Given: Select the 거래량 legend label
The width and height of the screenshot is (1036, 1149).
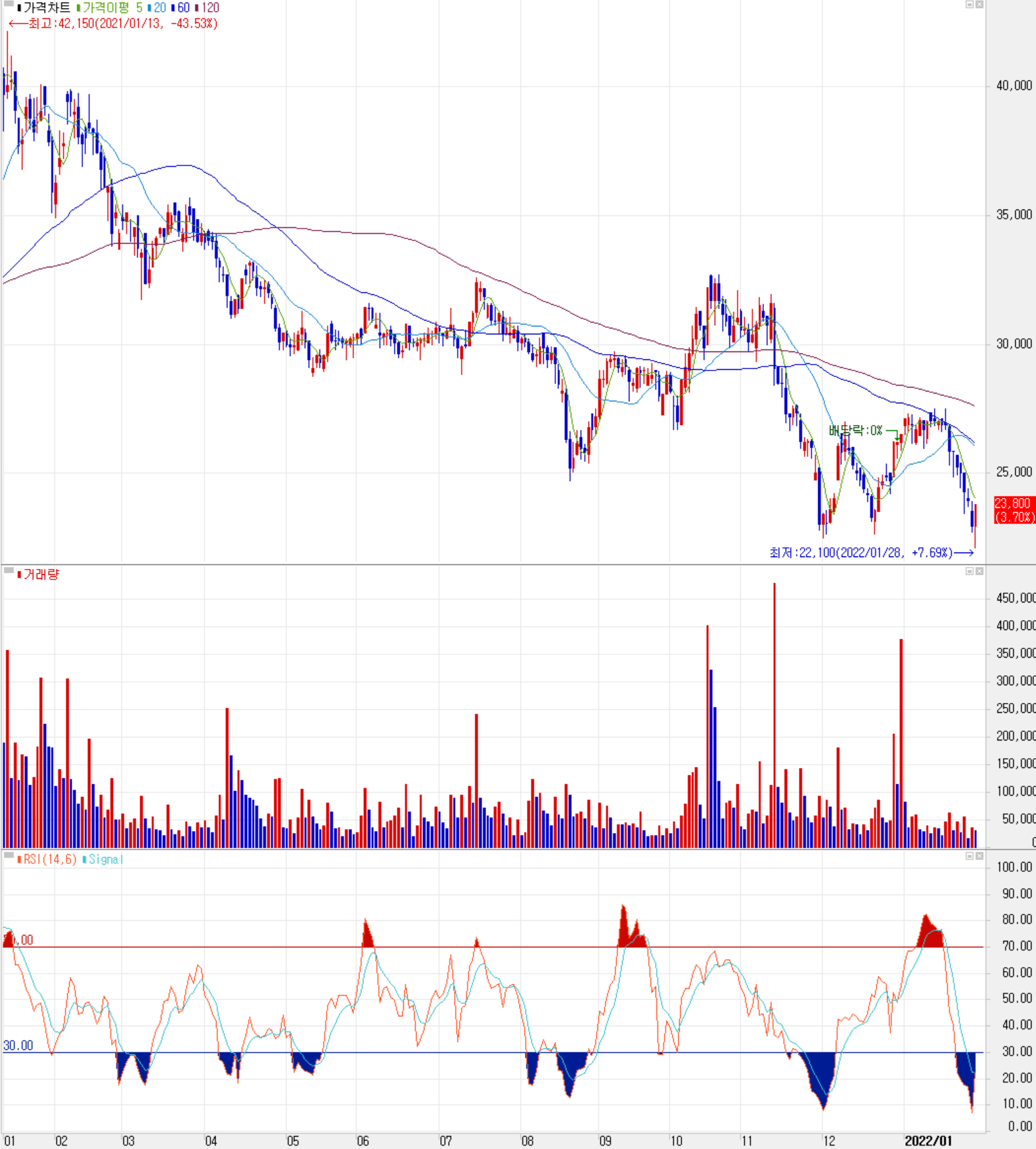Looking at the screenshot, I should tap(39, 575).
